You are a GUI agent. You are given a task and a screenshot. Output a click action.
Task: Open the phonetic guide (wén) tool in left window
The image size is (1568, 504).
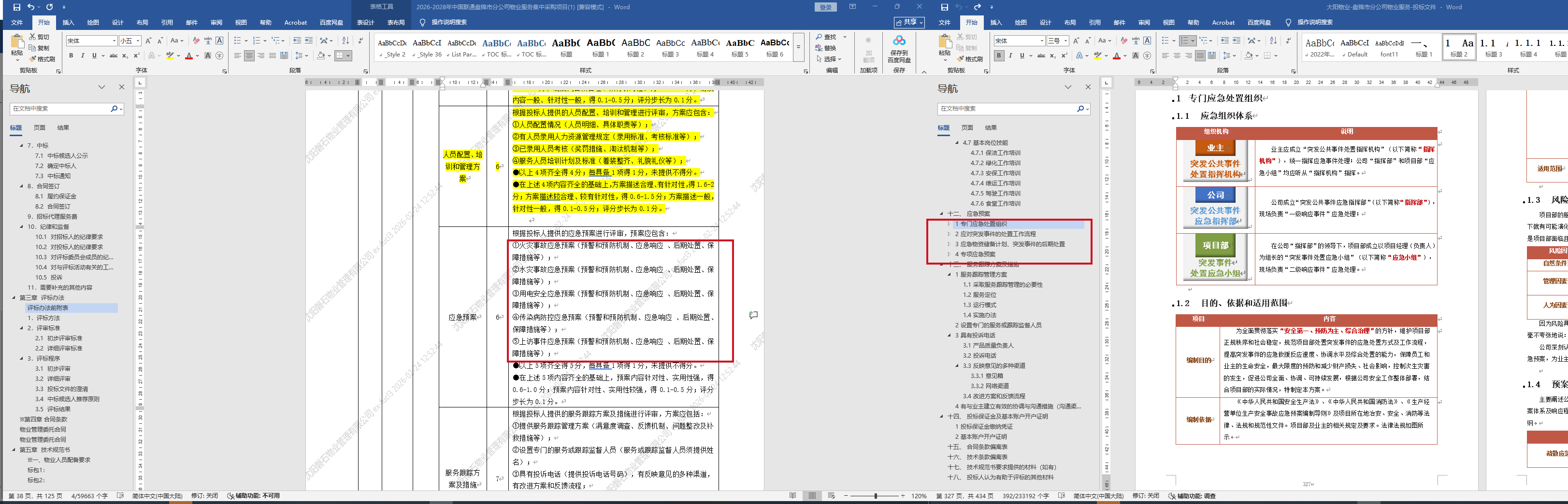(x=208, y=41)
